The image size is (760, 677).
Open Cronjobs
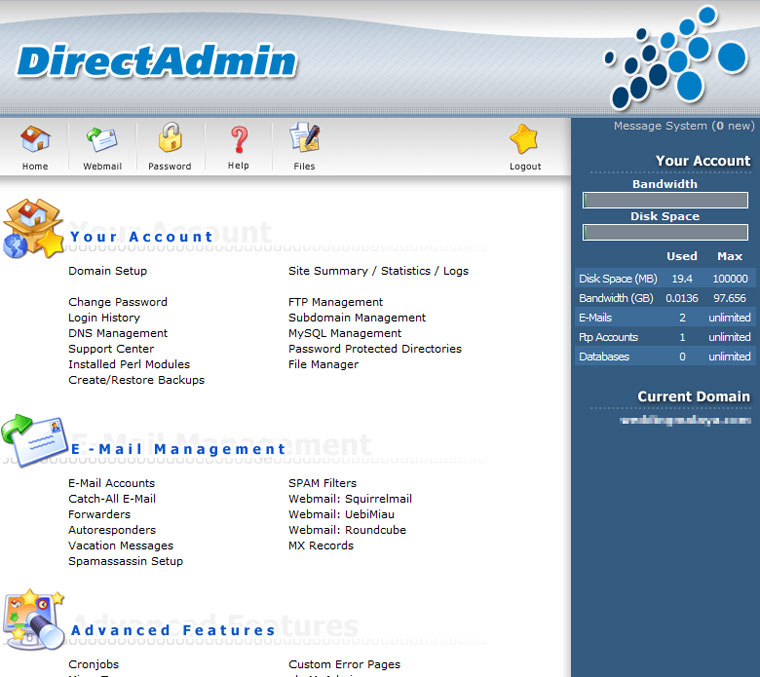tap(94, 664)
